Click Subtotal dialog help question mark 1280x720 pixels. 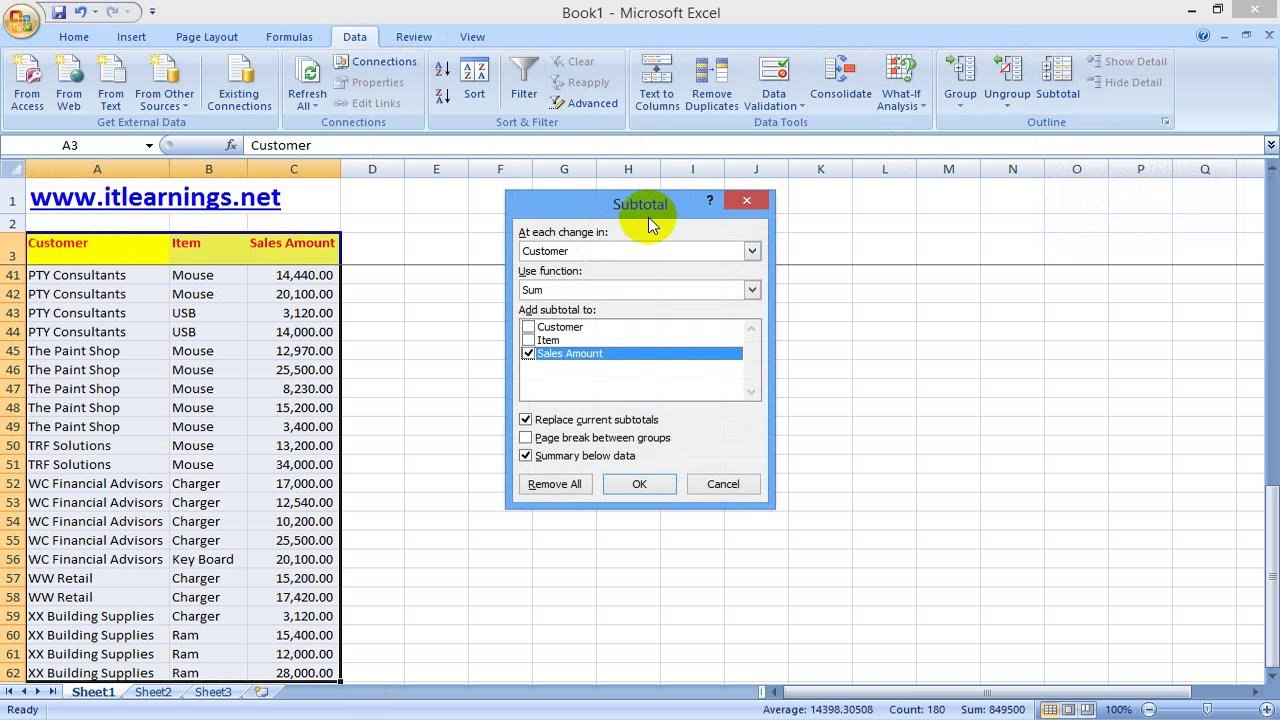coord(710,201)
